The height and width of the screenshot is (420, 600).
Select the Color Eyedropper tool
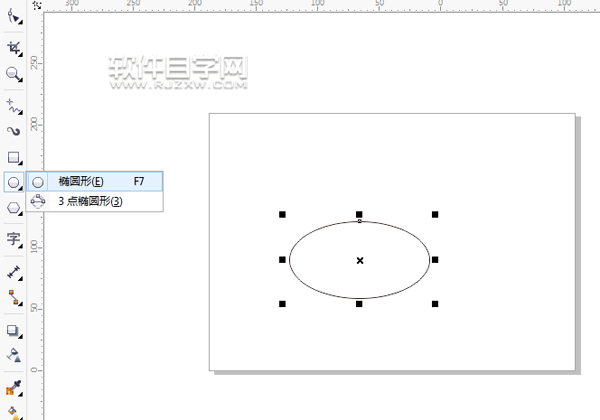pyautogui.click(x=14, y=388)
